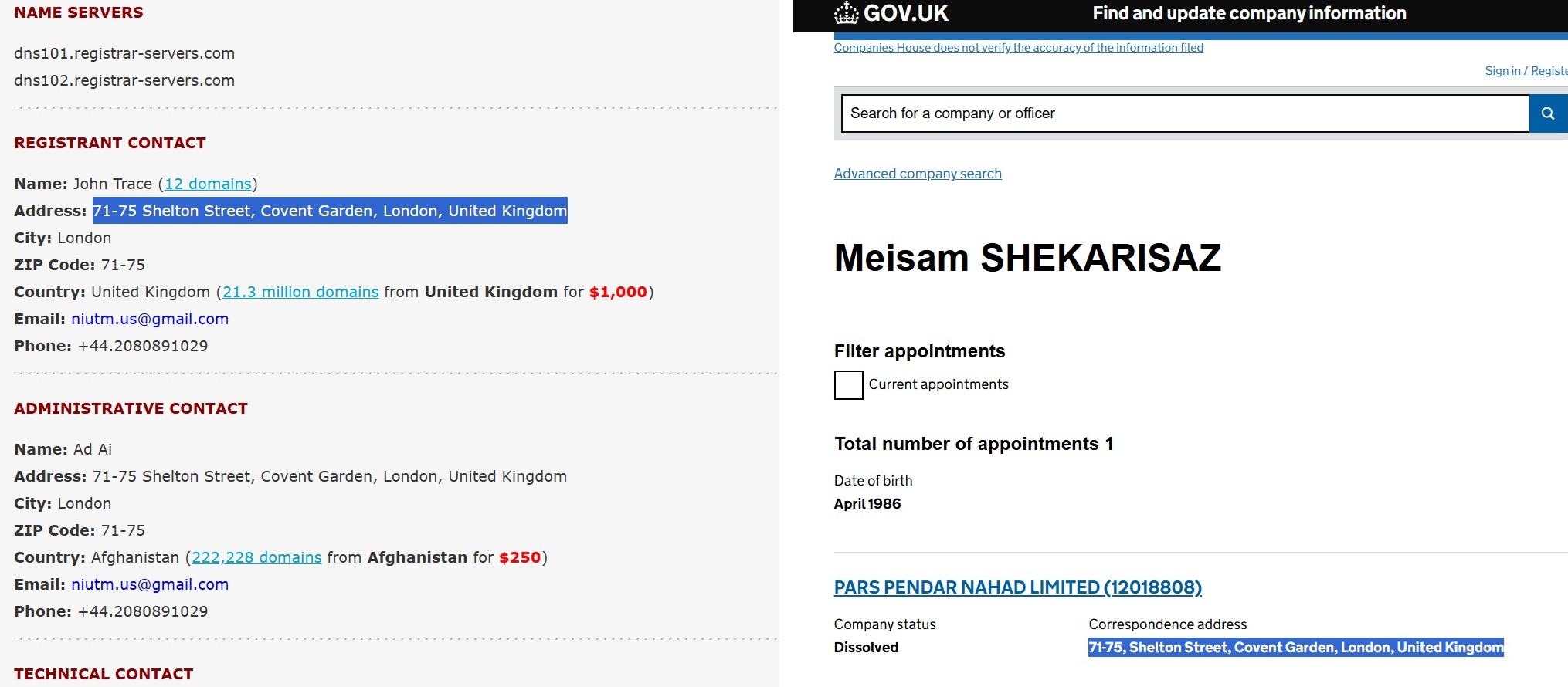This screenshot has height=687, width=1568.
Task: Click the Sign in / Register link
Action: pyautogui.click(x=1526, y=71)
